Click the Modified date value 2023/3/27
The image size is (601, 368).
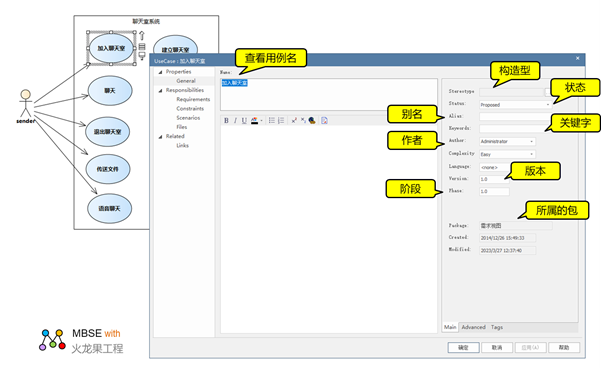[507, 250]
